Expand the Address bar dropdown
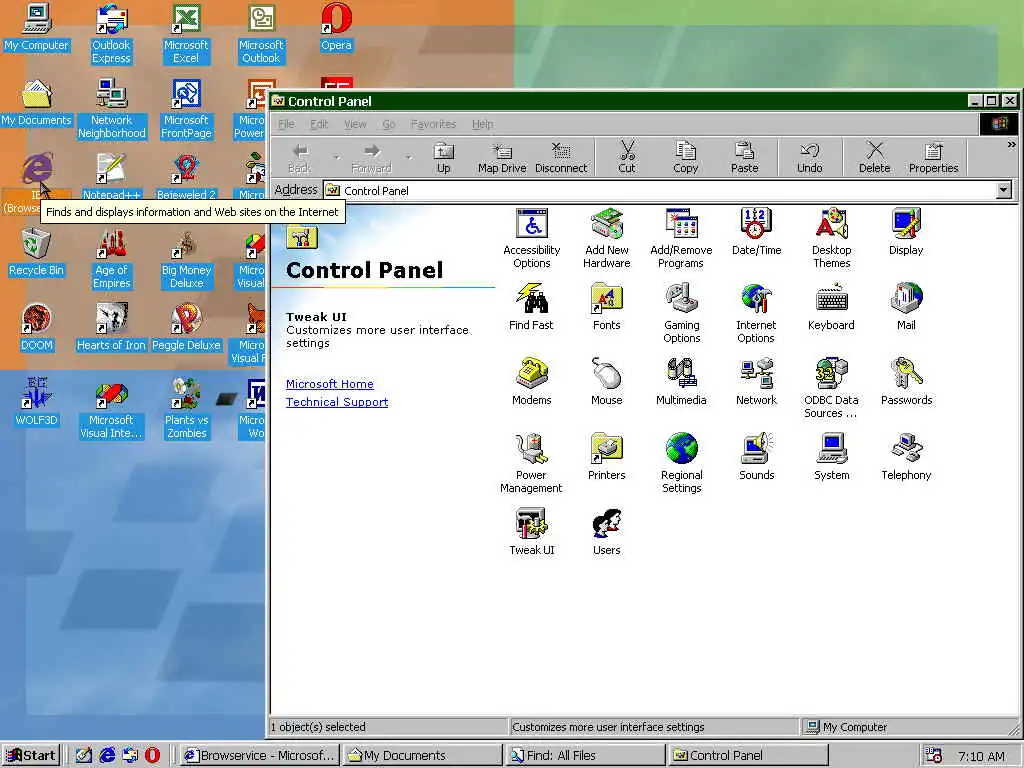 1004,190
